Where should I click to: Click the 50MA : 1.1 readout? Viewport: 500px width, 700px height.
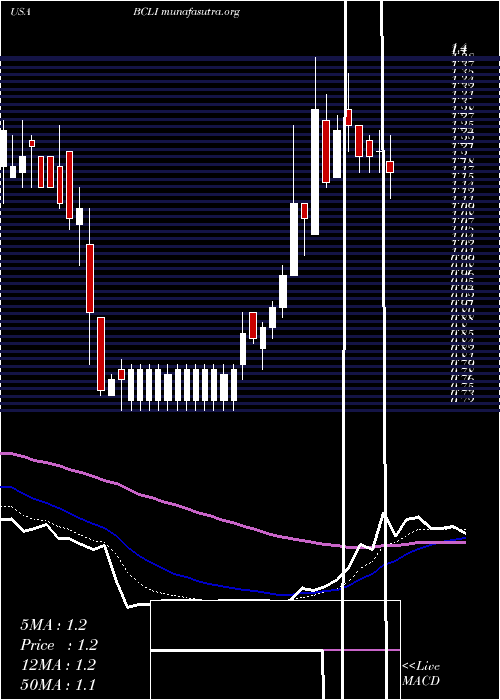(x=58, y=685)
